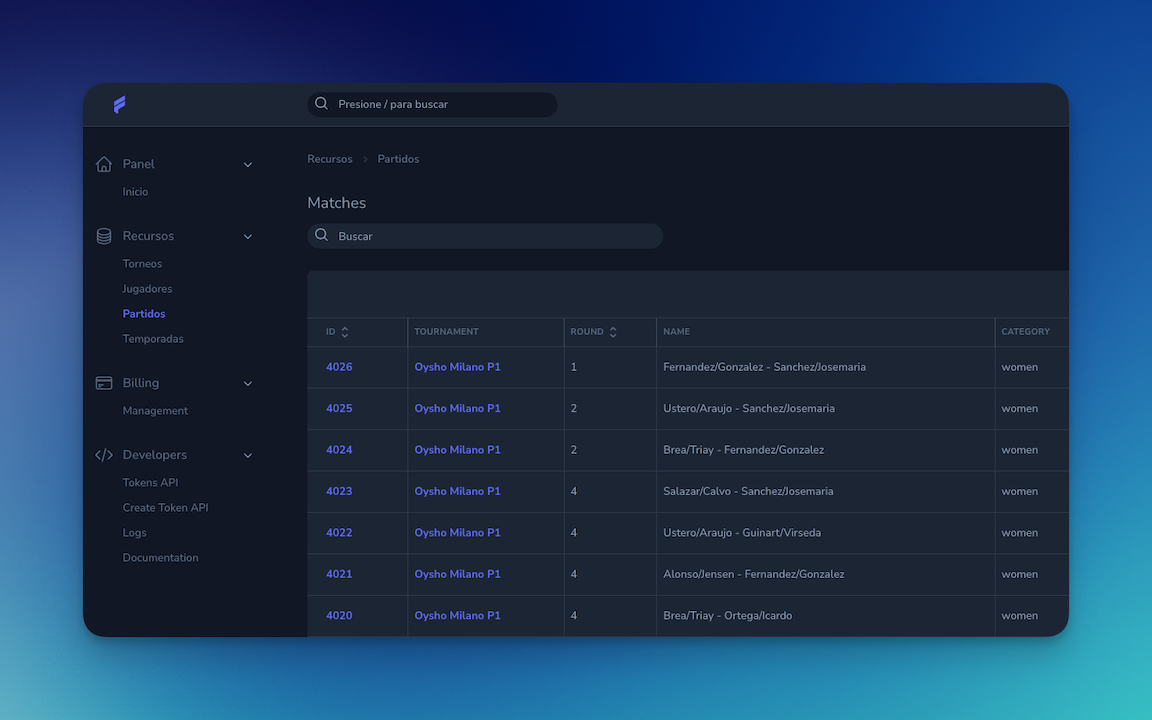
Task: Click the magnifier icon in the top search bar
Action: click(321, 104)
